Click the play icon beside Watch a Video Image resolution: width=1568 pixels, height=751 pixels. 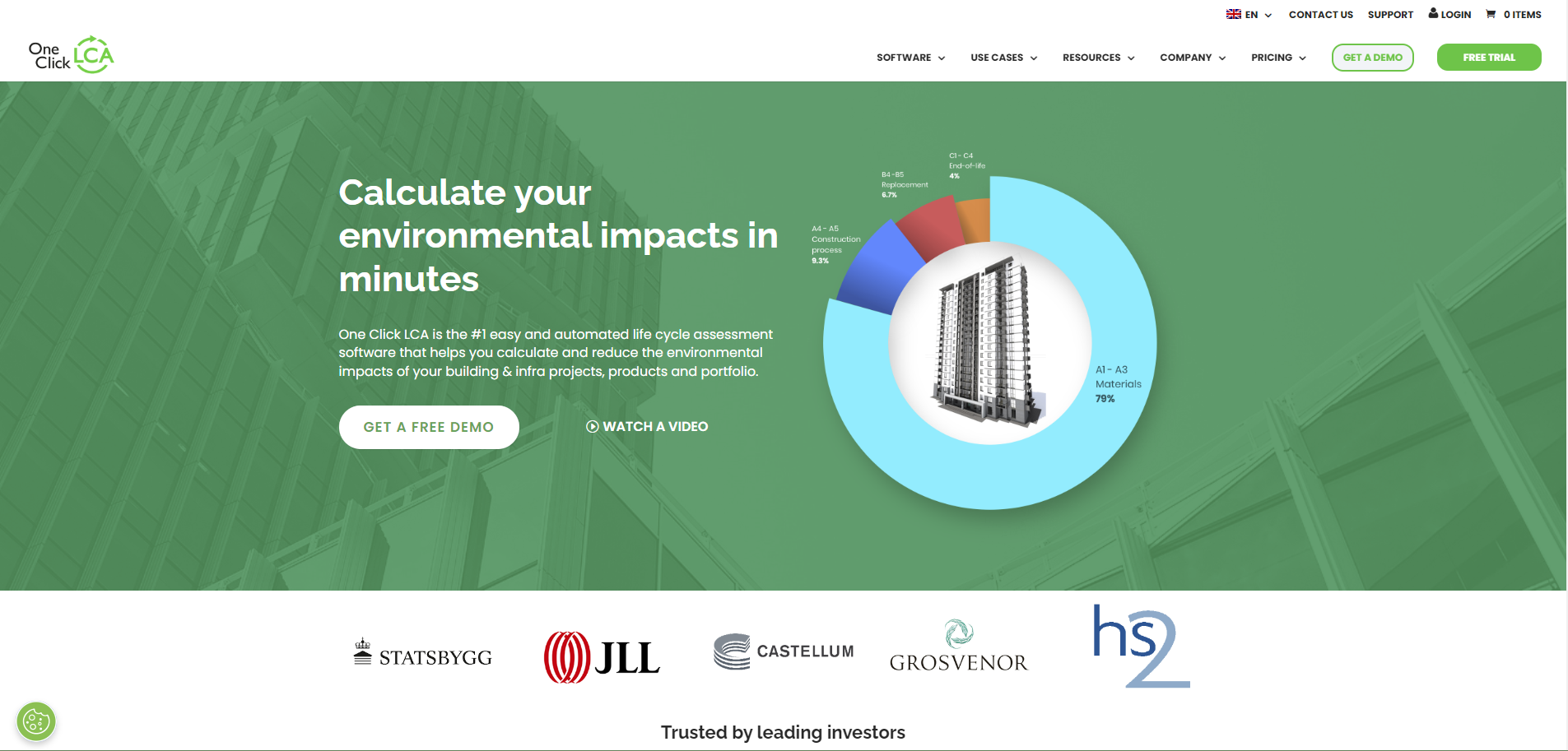click(592, 426)
